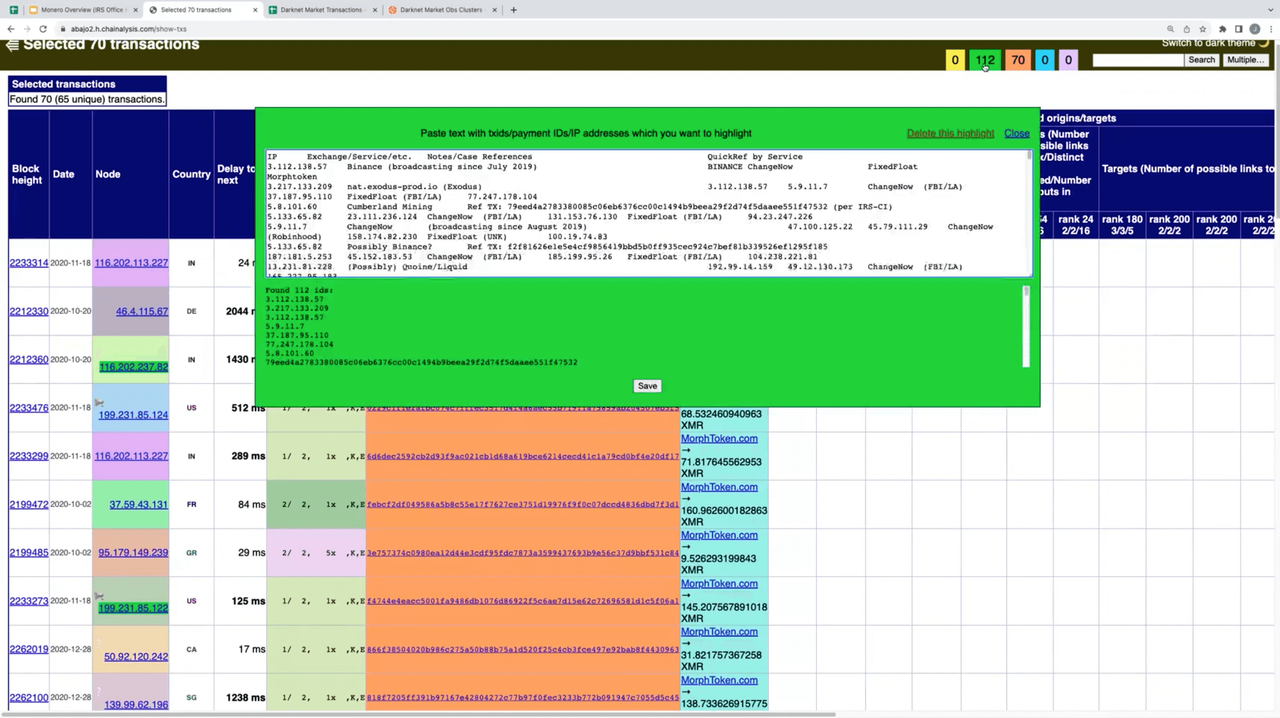Open the browser Extensions puzzle icon
This screenshot has width=1280, height=718.
point(1222,29)
